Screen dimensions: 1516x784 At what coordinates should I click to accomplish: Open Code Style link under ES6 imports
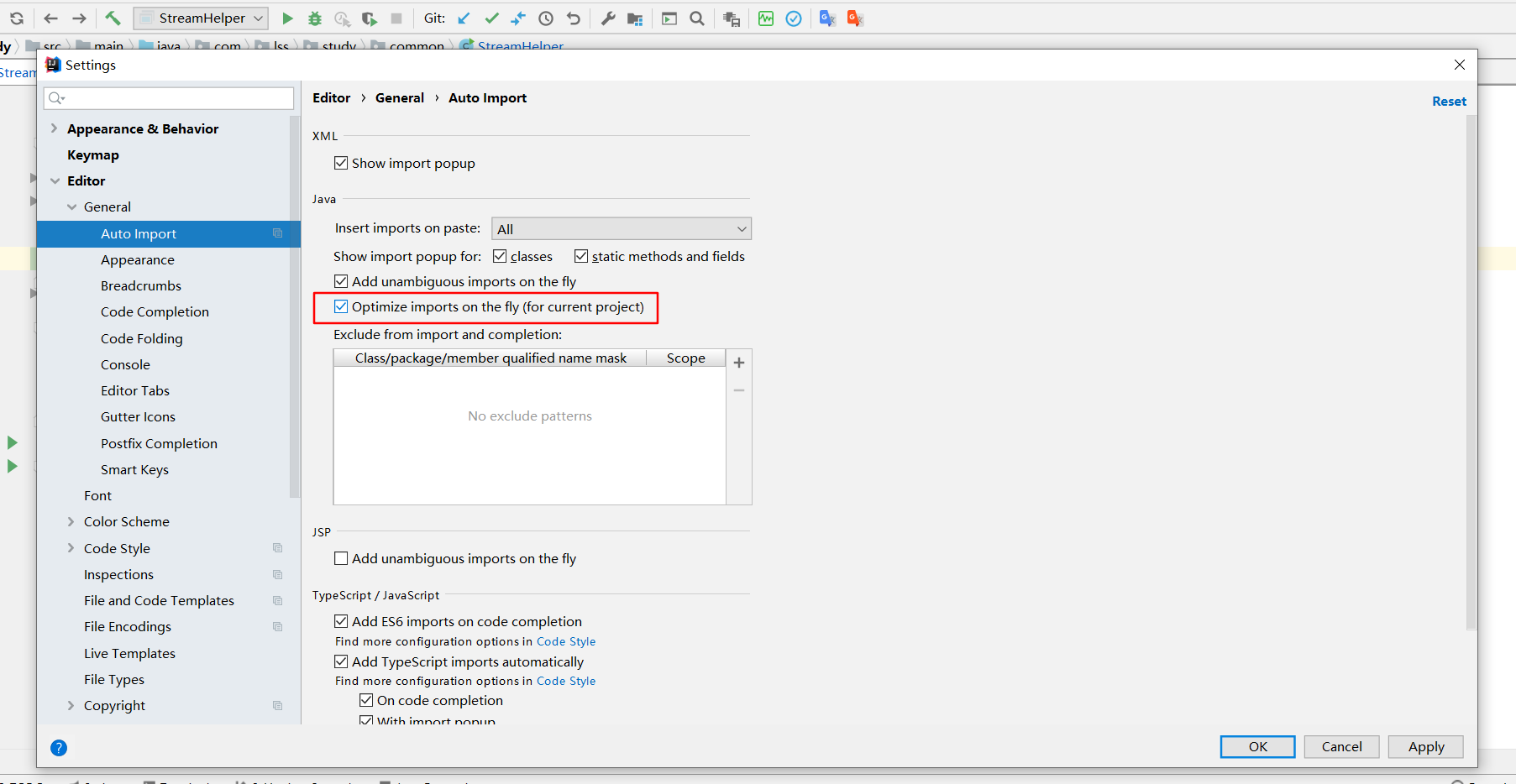pyautogui.click(x=566, y=641)
